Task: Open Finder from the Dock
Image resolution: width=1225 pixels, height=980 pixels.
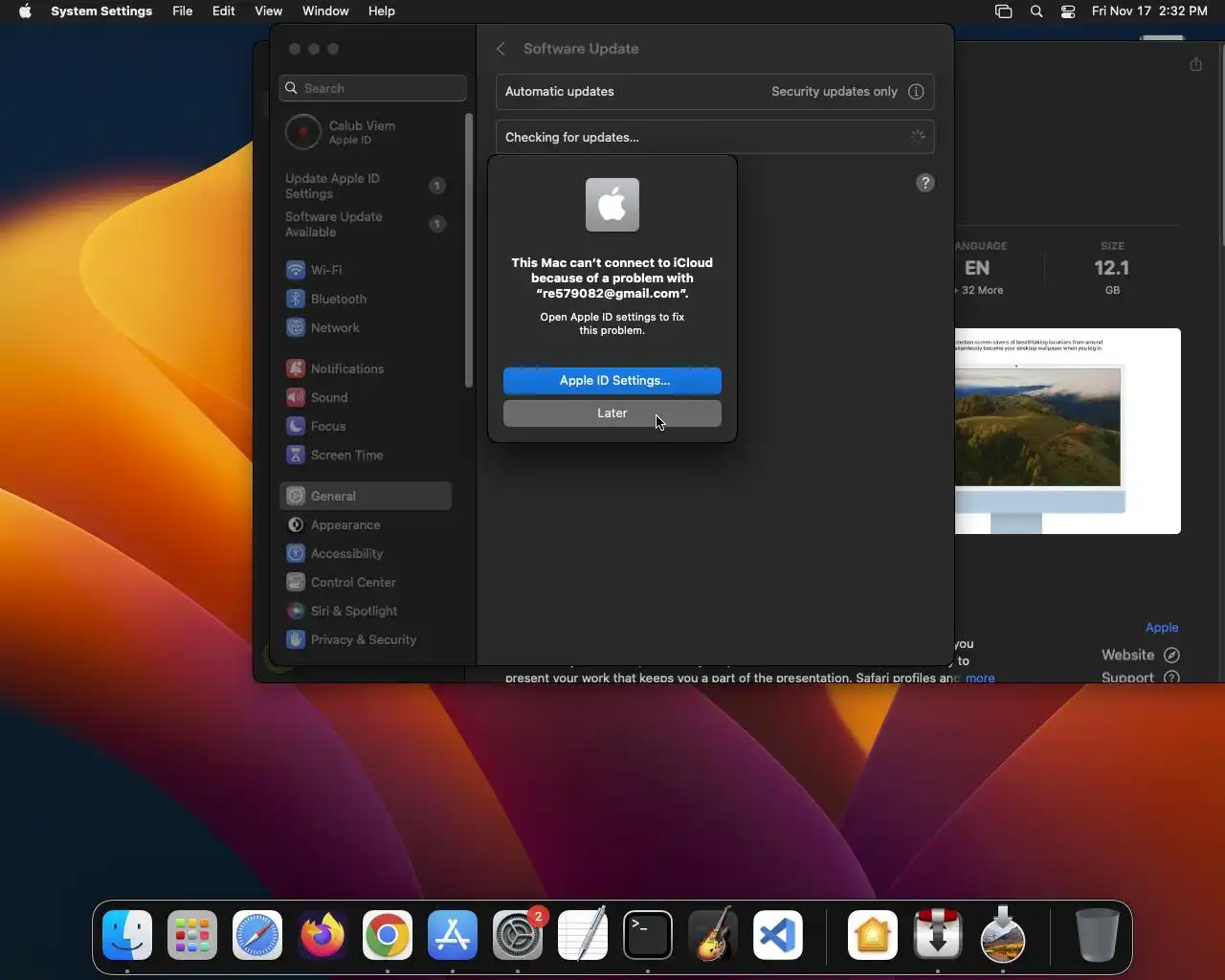Action: click(127, 935)
